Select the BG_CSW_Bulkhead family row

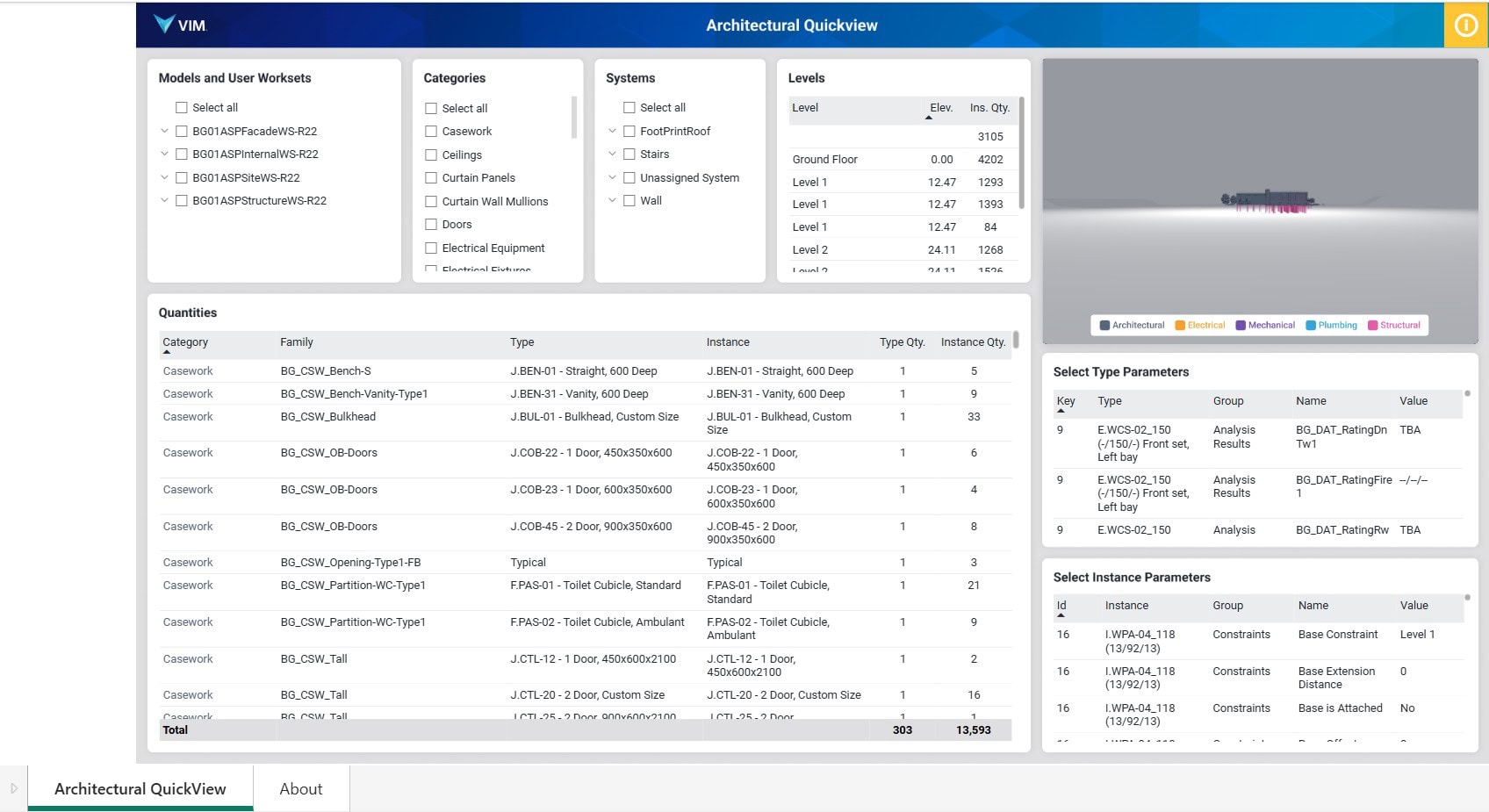pyautogui.click(x=586, y=423)
